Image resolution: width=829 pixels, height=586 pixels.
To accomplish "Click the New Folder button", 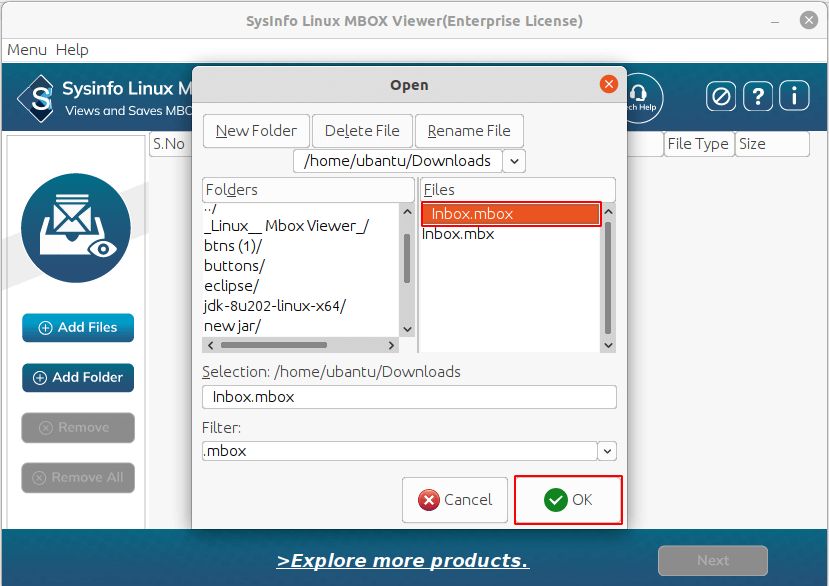I will coord(256,131).
